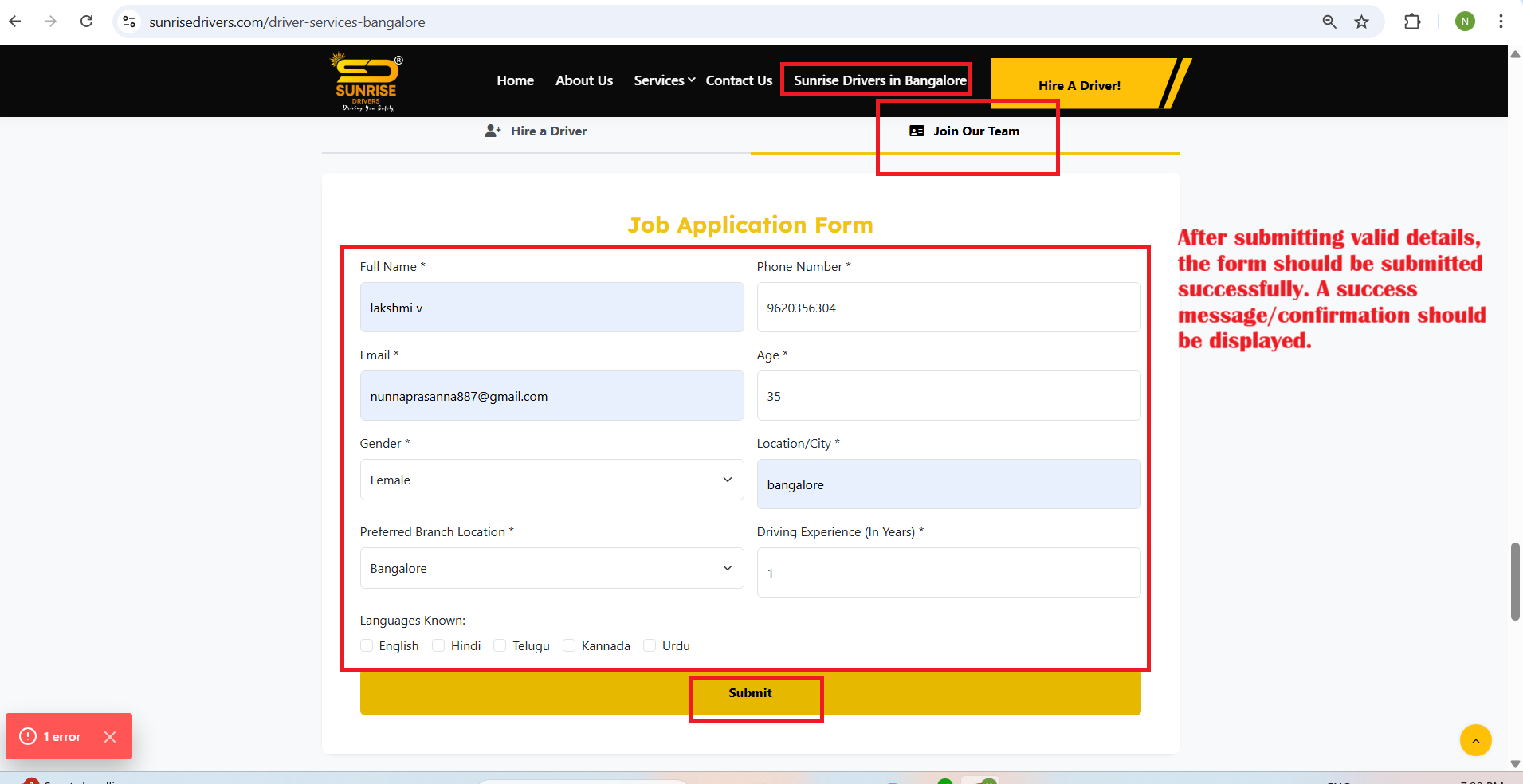The width and height of the screenshot is (1523, 784).
Task: Submit the job application form
Action: point(750,693)
